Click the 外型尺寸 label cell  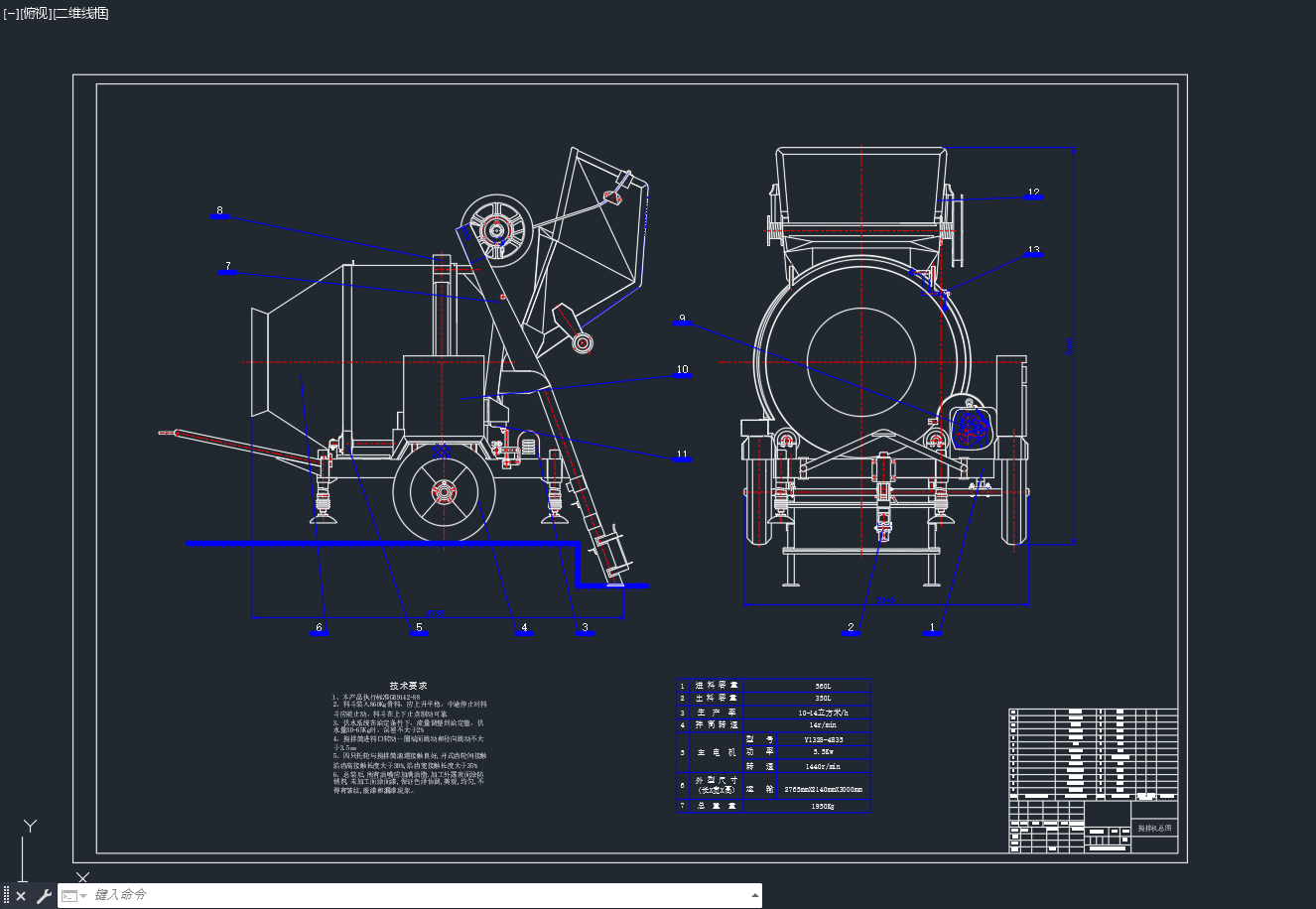click(717, 785)
